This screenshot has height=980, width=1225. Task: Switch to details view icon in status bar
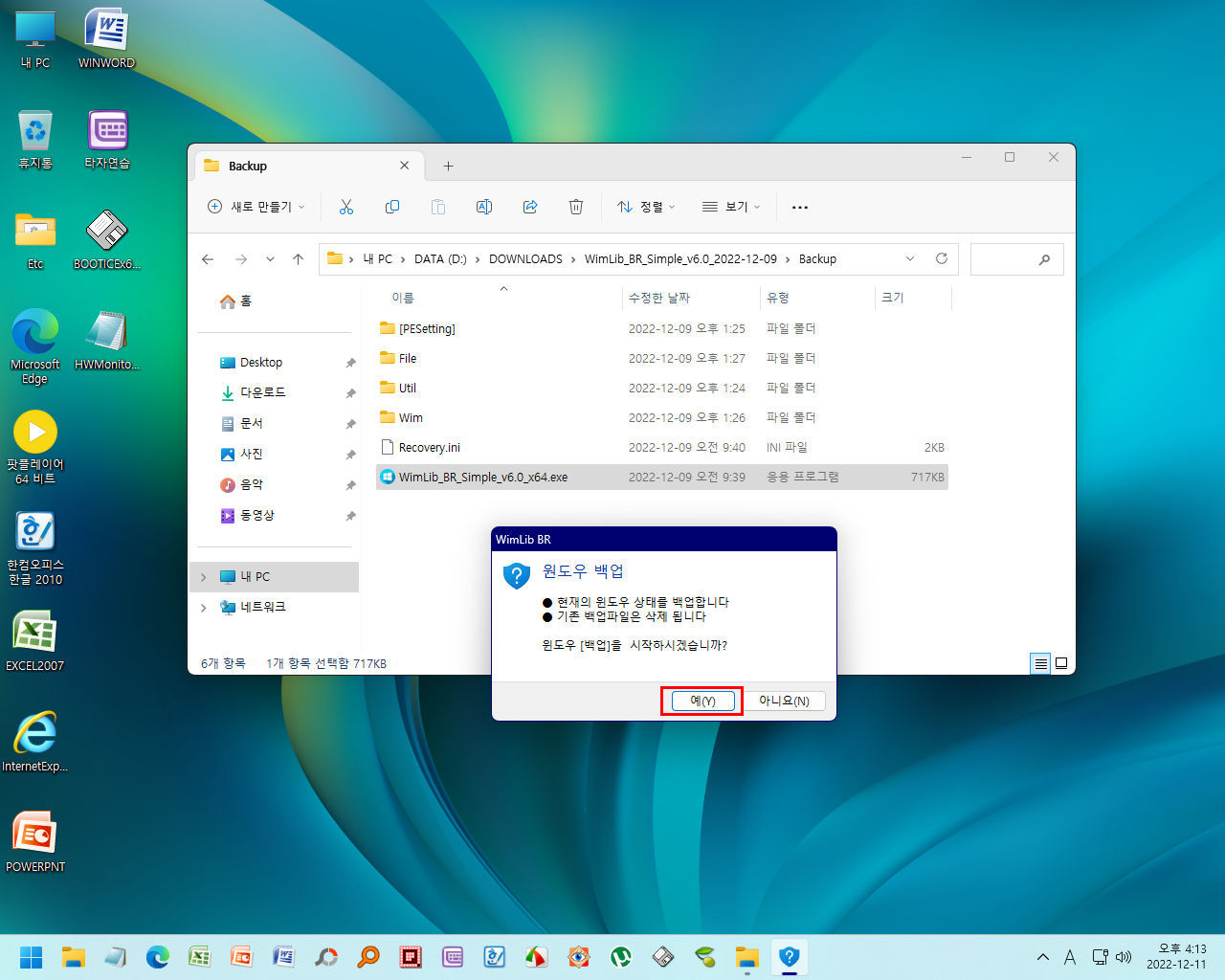point(1040,663)
